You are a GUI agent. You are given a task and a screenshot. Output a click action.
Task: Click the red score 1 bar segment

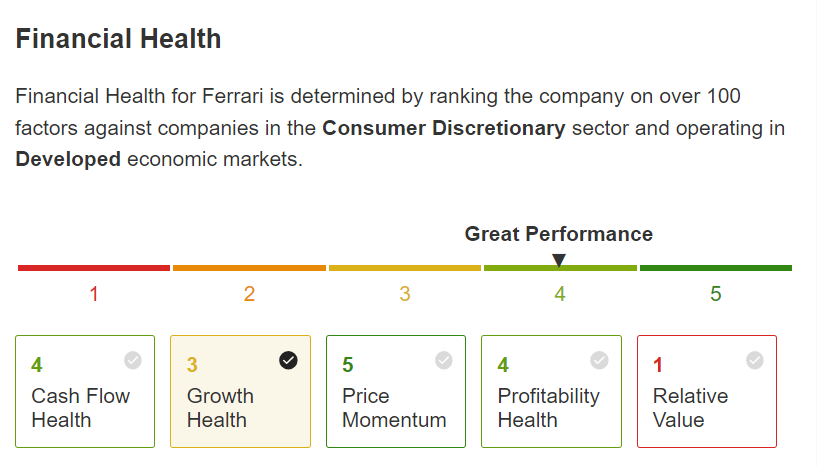click(94, 268)
